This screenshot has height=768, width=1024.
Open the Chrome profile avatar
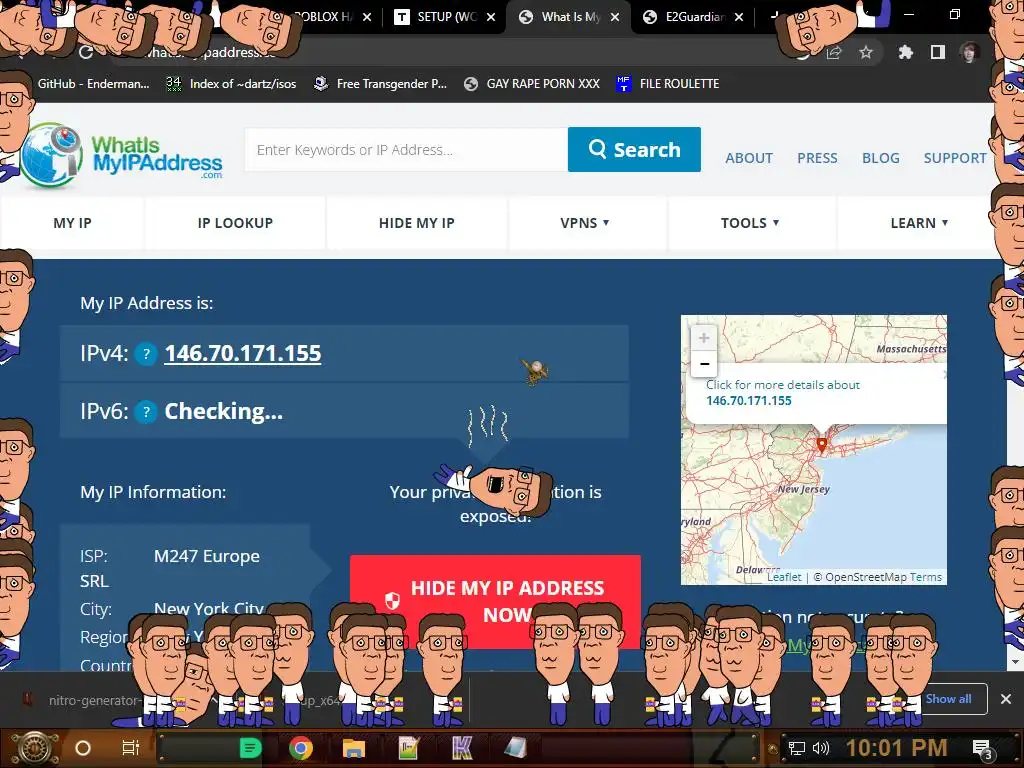pos(969,52)
